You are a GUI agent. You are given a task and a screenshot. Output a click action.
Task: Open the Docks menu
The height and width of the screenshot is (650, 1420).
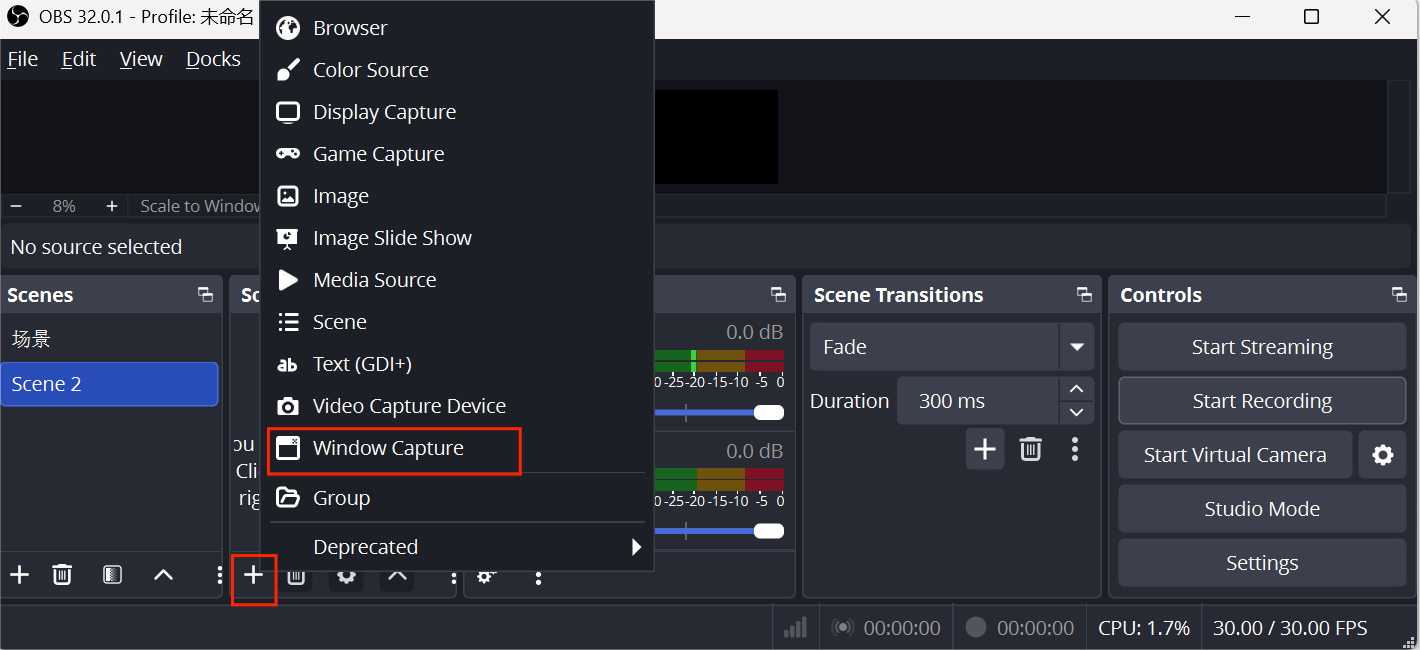coord(212,59)
